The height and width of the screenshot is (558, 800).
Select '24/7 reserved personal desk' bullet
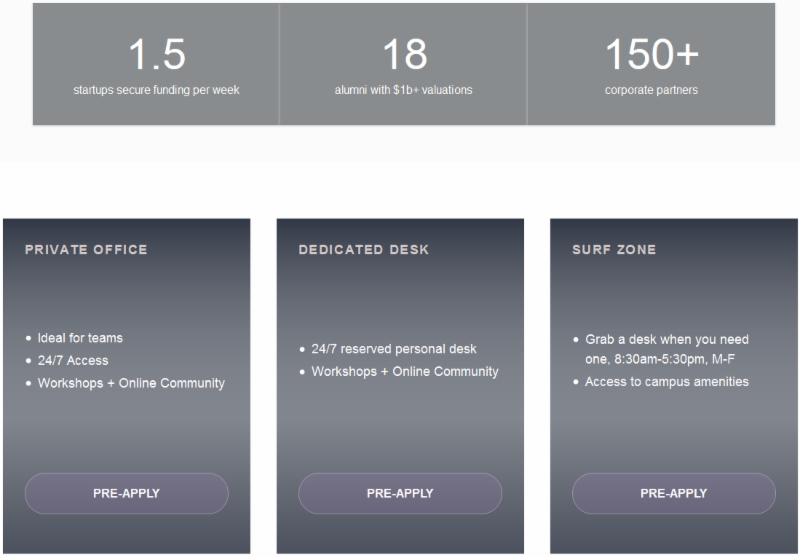[x=394, y=349]
